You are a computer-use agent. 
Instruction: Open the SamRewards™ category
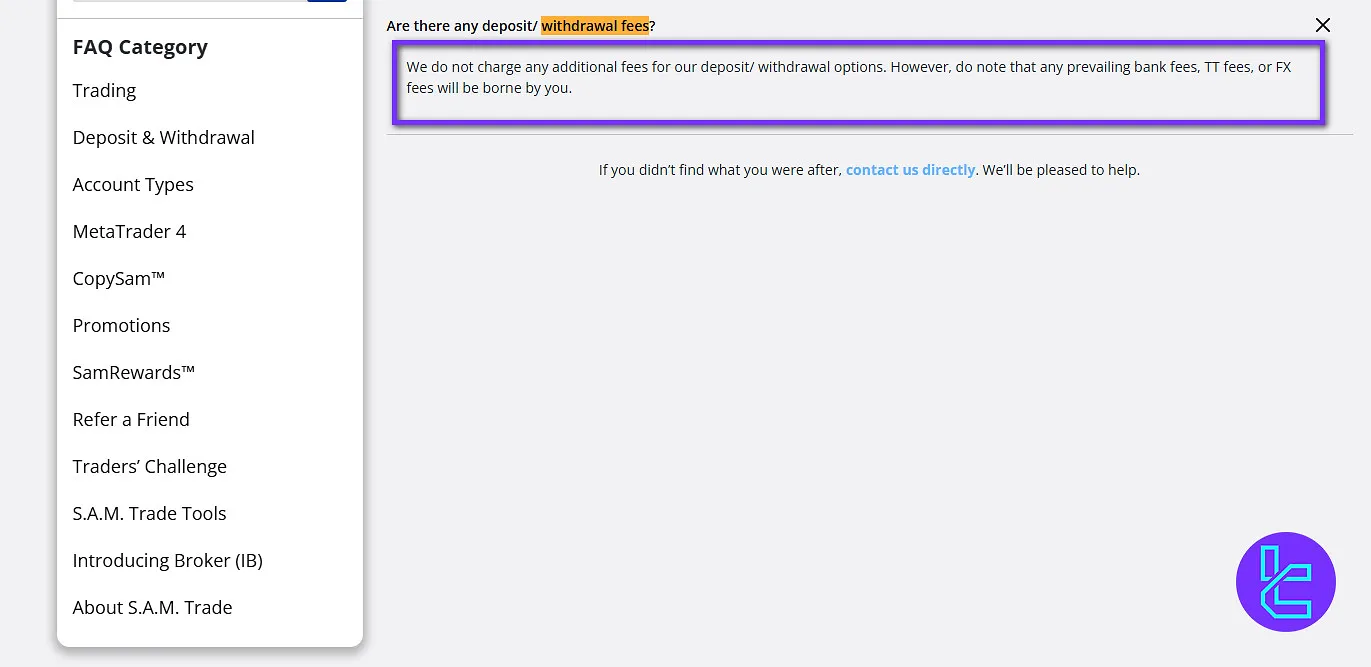pyautogui.click(x=133, y=373)
